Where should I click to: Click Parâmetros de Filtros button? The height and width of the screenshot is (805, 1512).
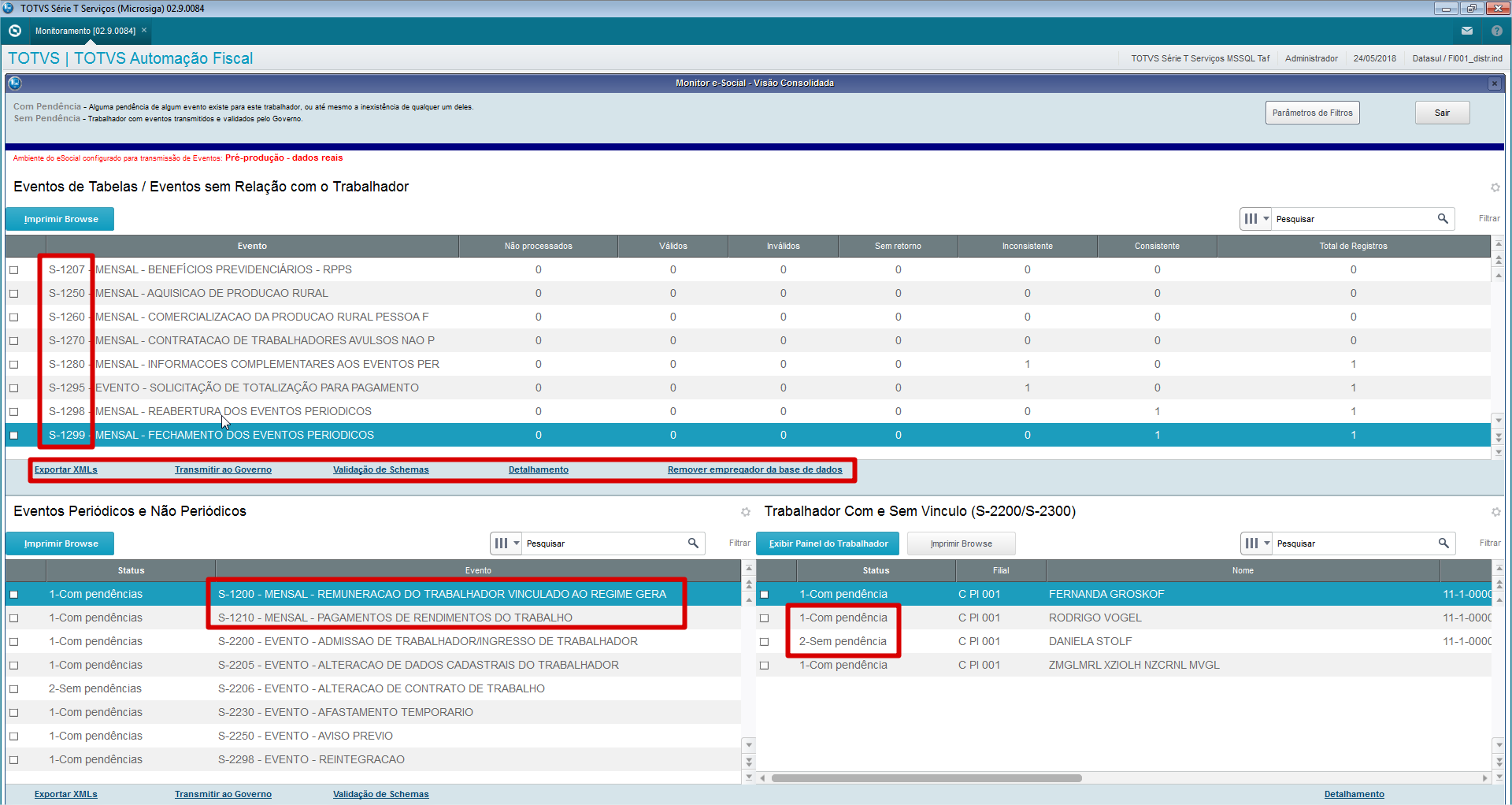coord(1312,113)
